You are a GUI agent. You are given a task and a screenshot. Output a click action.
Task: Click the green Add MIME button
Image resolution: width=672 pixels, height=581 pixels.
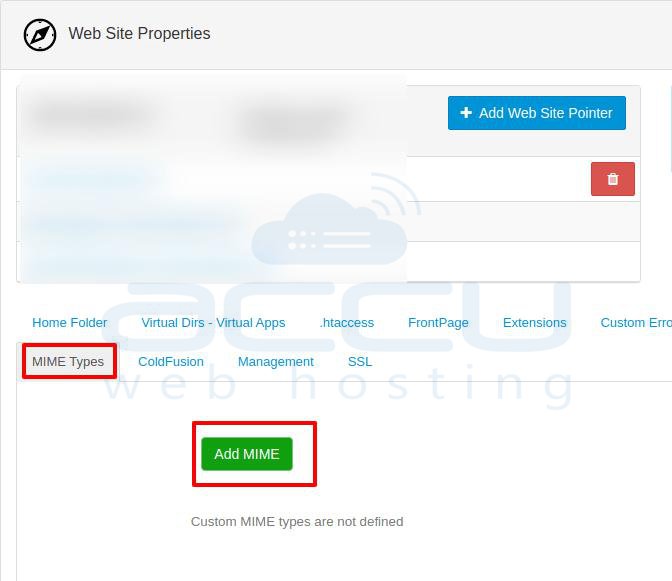pos(246,454)
